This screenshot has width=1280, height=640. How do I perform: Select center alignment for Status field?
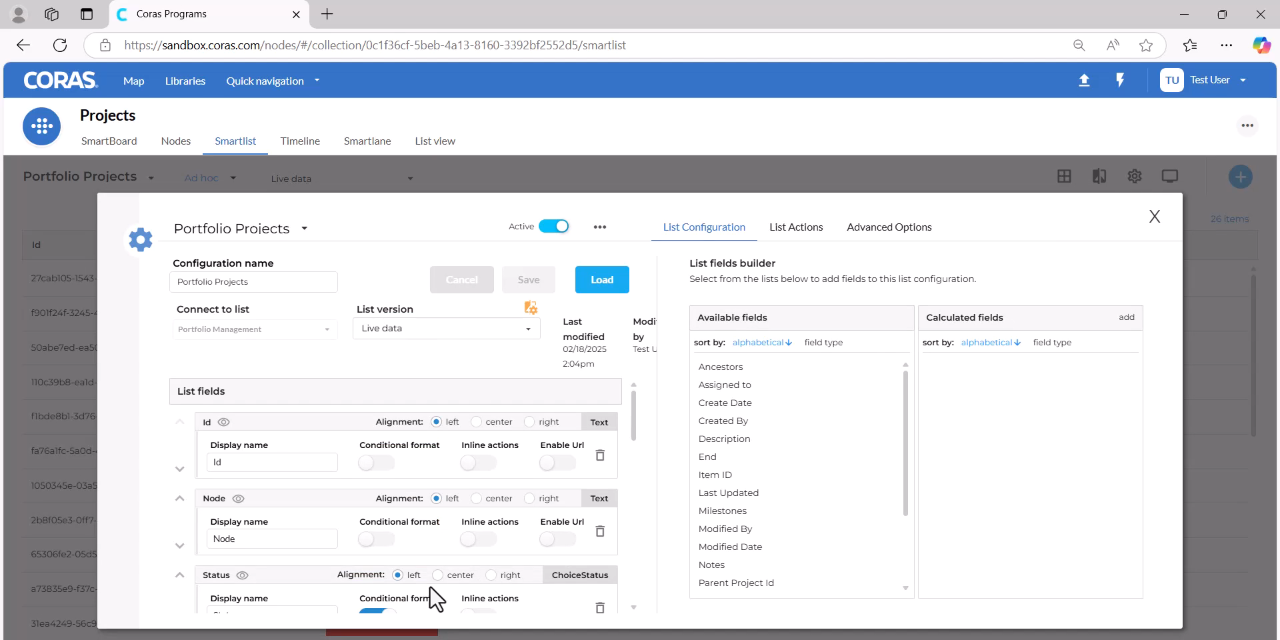click(437, 575)
